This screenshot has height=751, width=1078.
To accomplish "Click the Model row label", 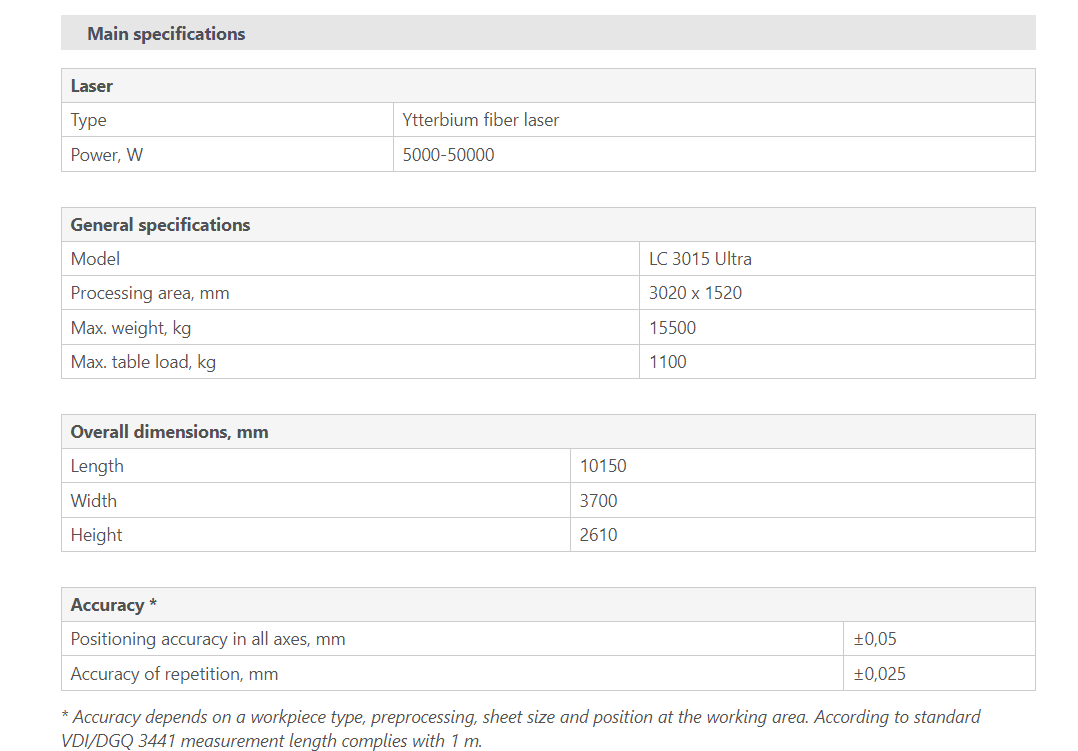I will click(x=95, y=259).
